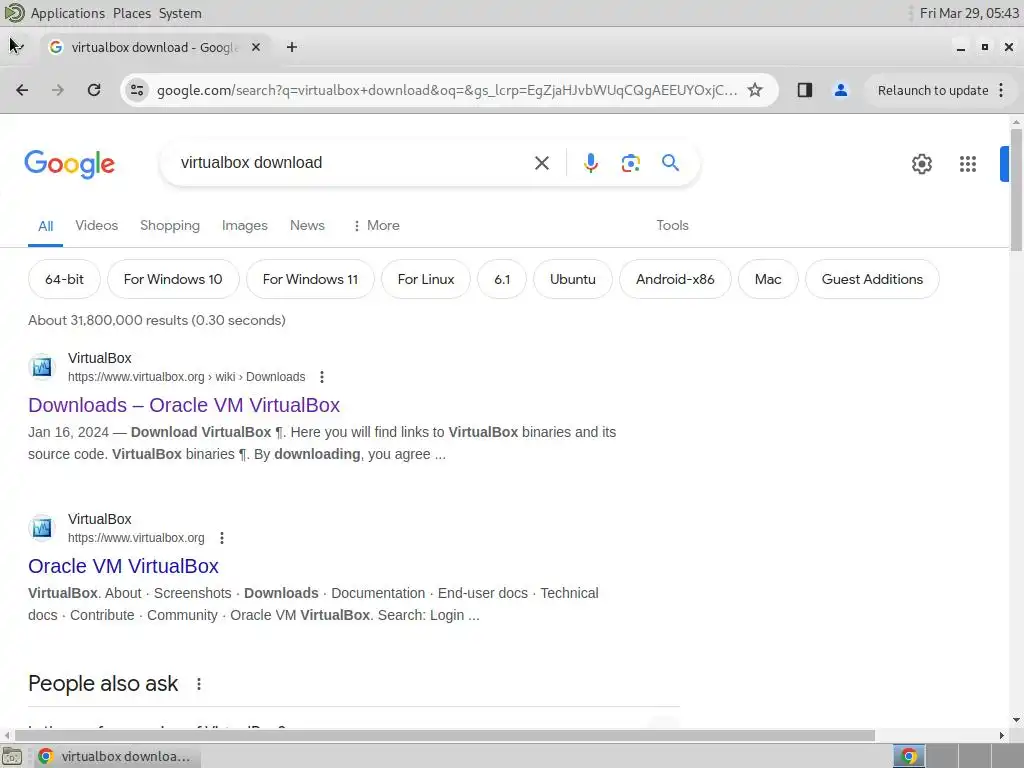Select taskbar entry virtualbox download window
This screenshot has height=768, width=1024.
tap(118, 756)
